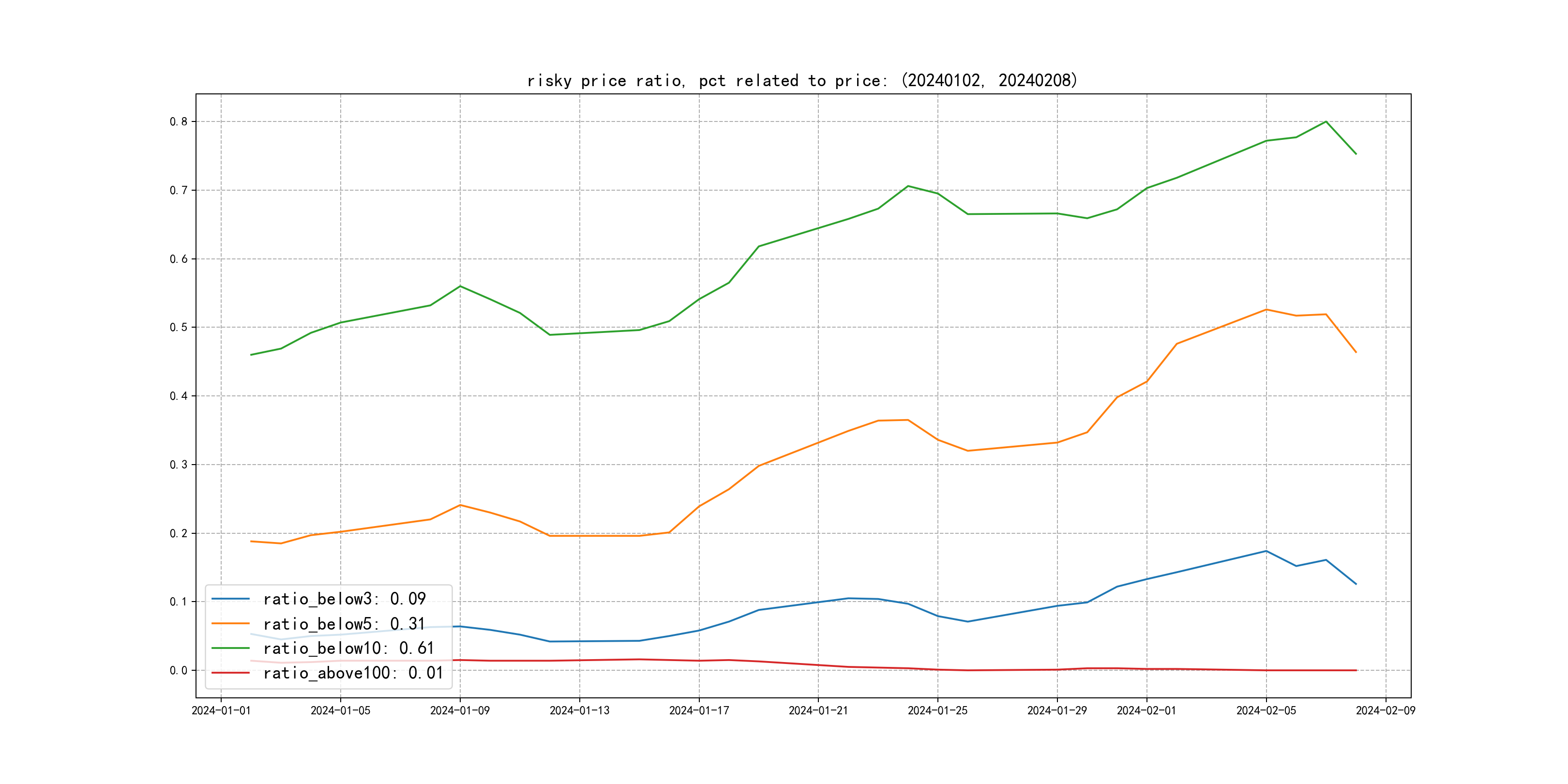Click the red ratio_above100 legend line swatch
This screenshot has height=784, width=1568.
(230, 673)
